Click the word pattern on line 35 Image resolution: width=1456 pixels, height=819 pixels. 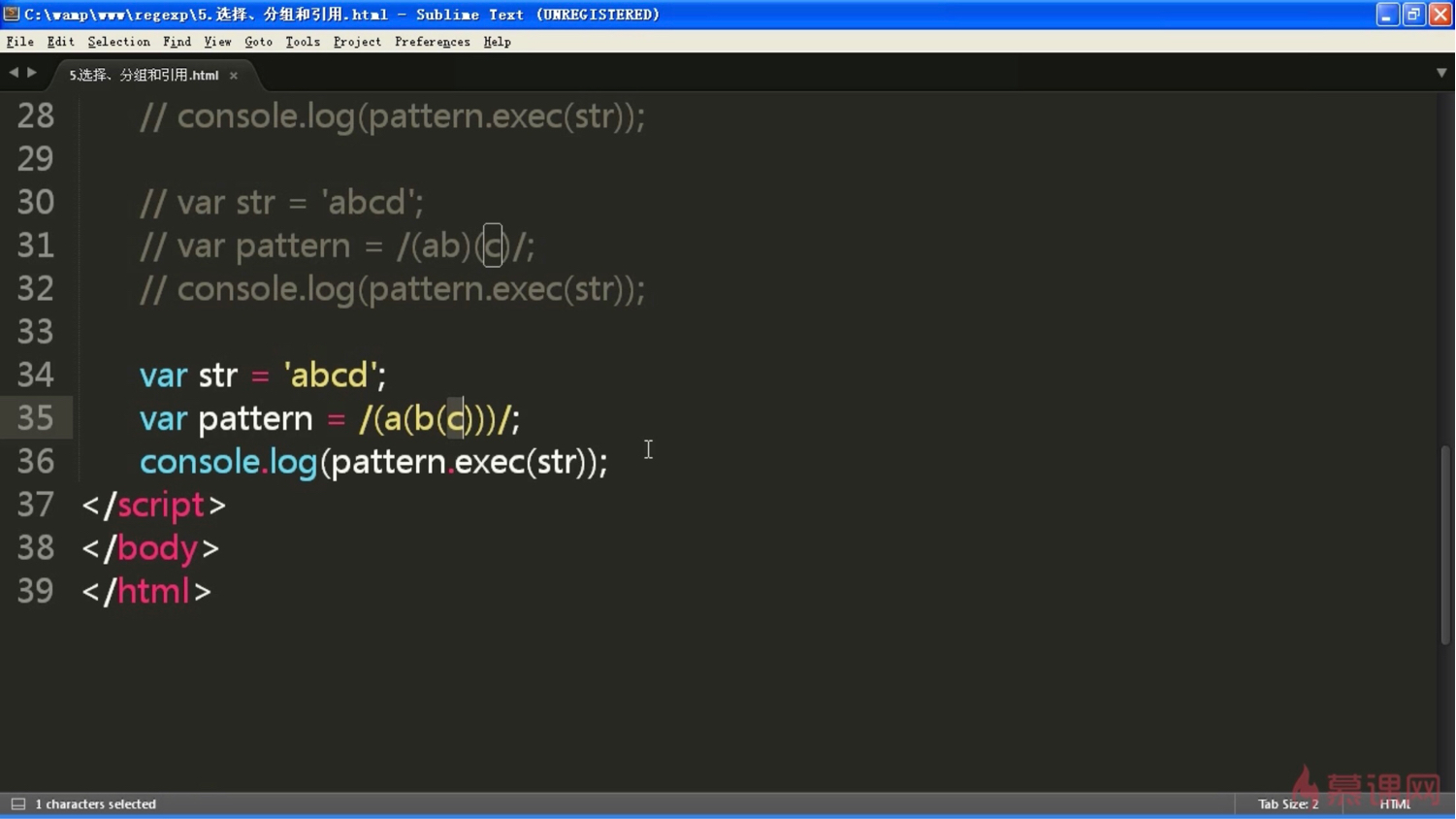point(255,419)
